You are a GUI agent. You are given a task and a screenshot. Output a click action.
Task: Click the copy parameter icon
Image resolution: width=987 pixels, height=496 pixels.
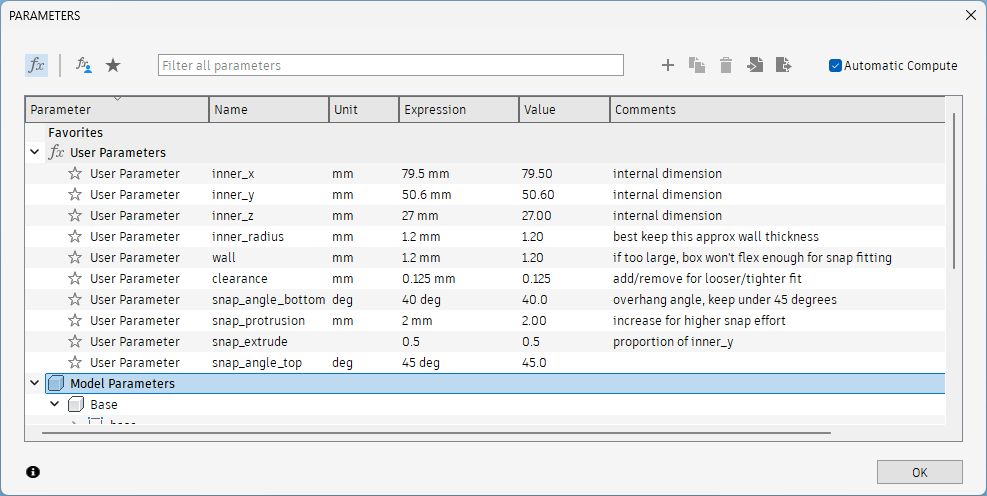point(697,65)
